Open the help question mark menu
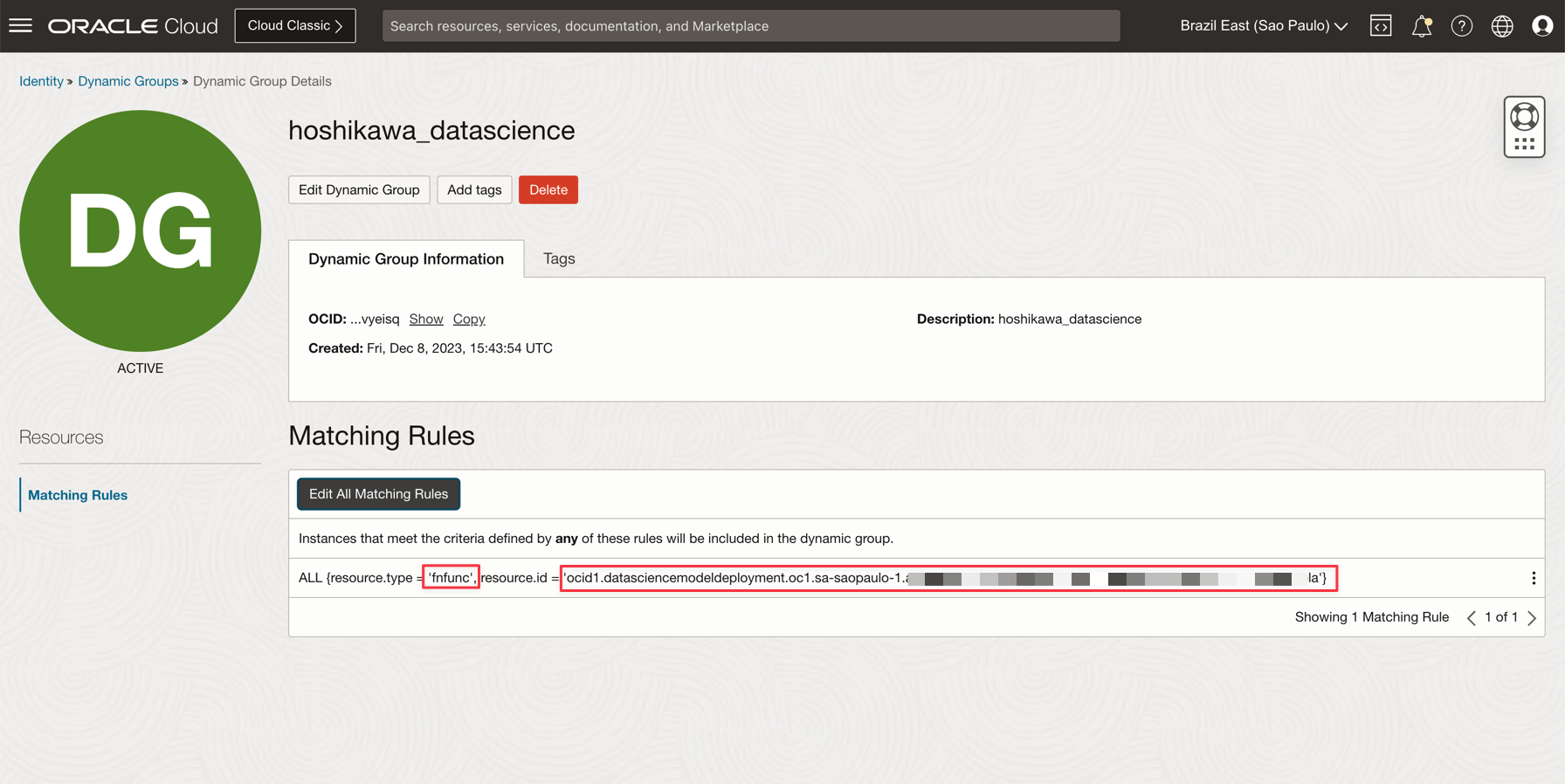 click(x=1461, y=26)
